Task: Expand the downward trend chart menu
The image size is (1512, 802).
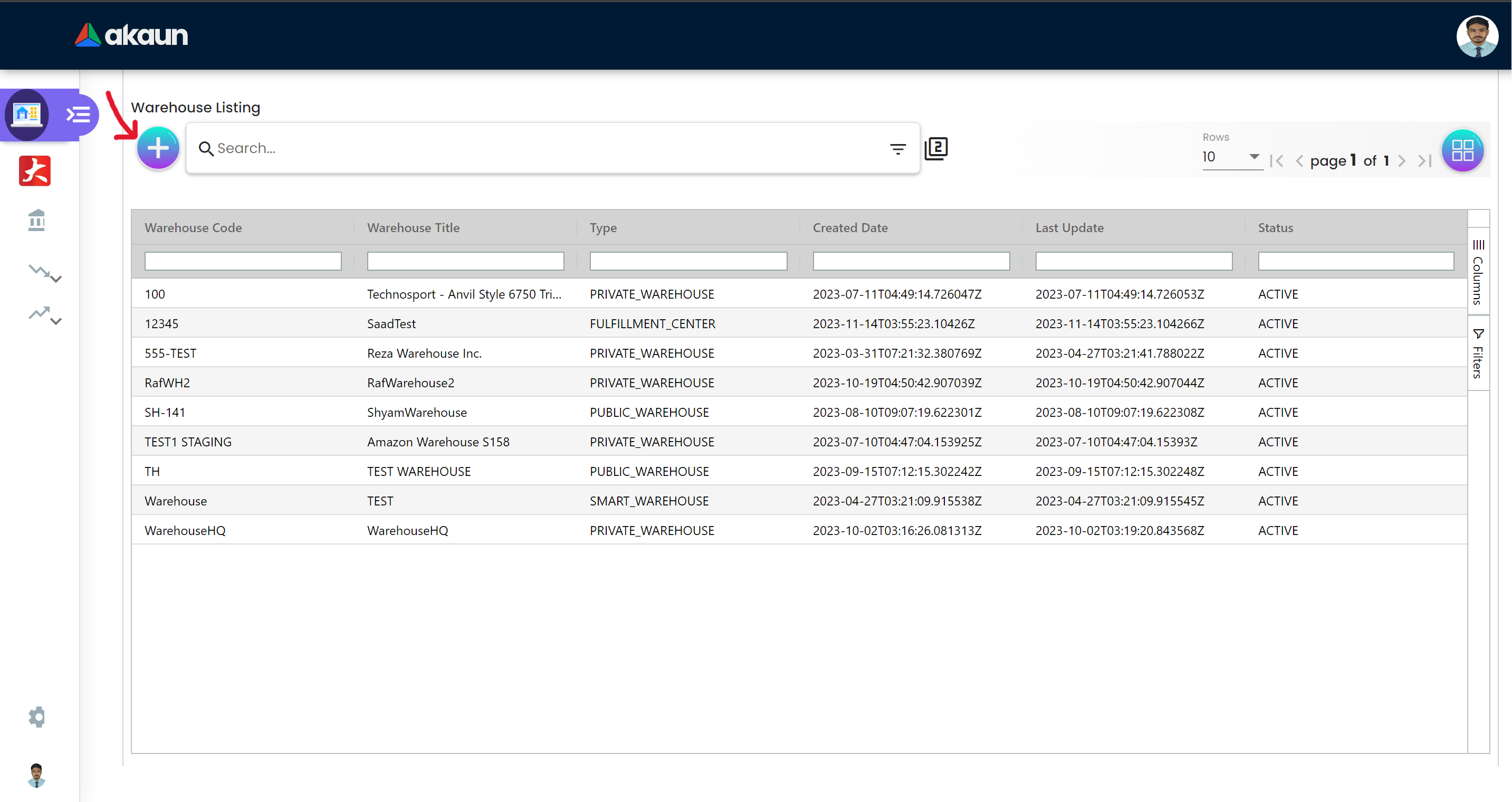Action: (x=45, y=273)
